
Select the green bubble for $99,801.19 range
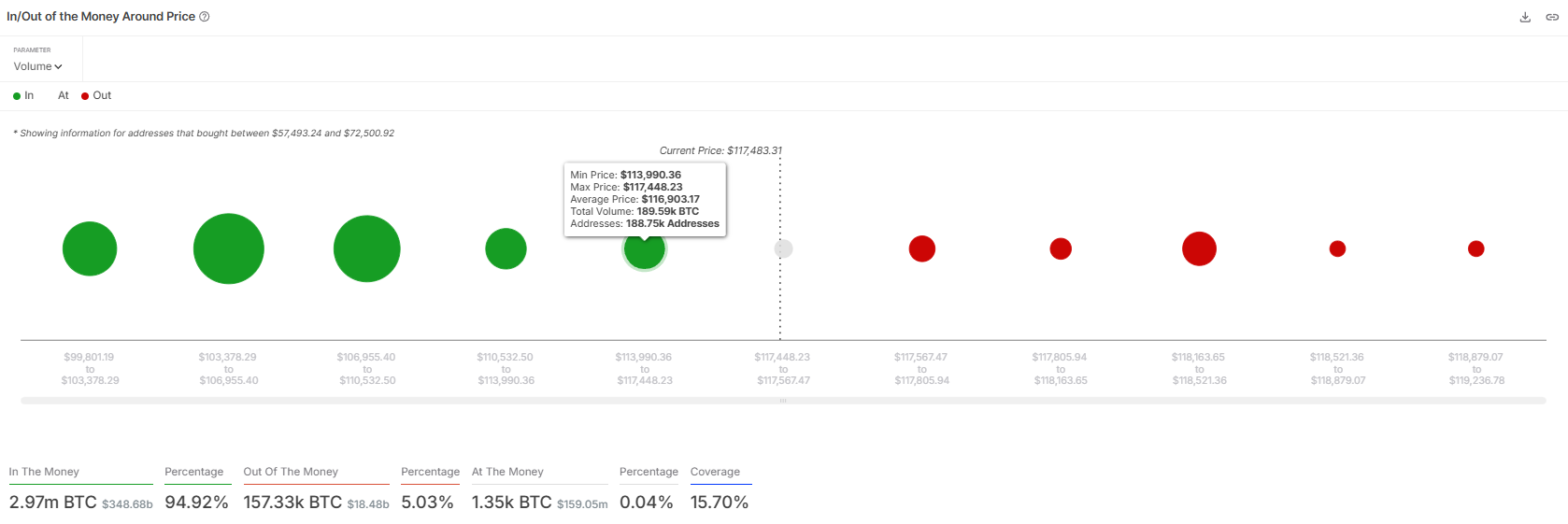[90, 248]
